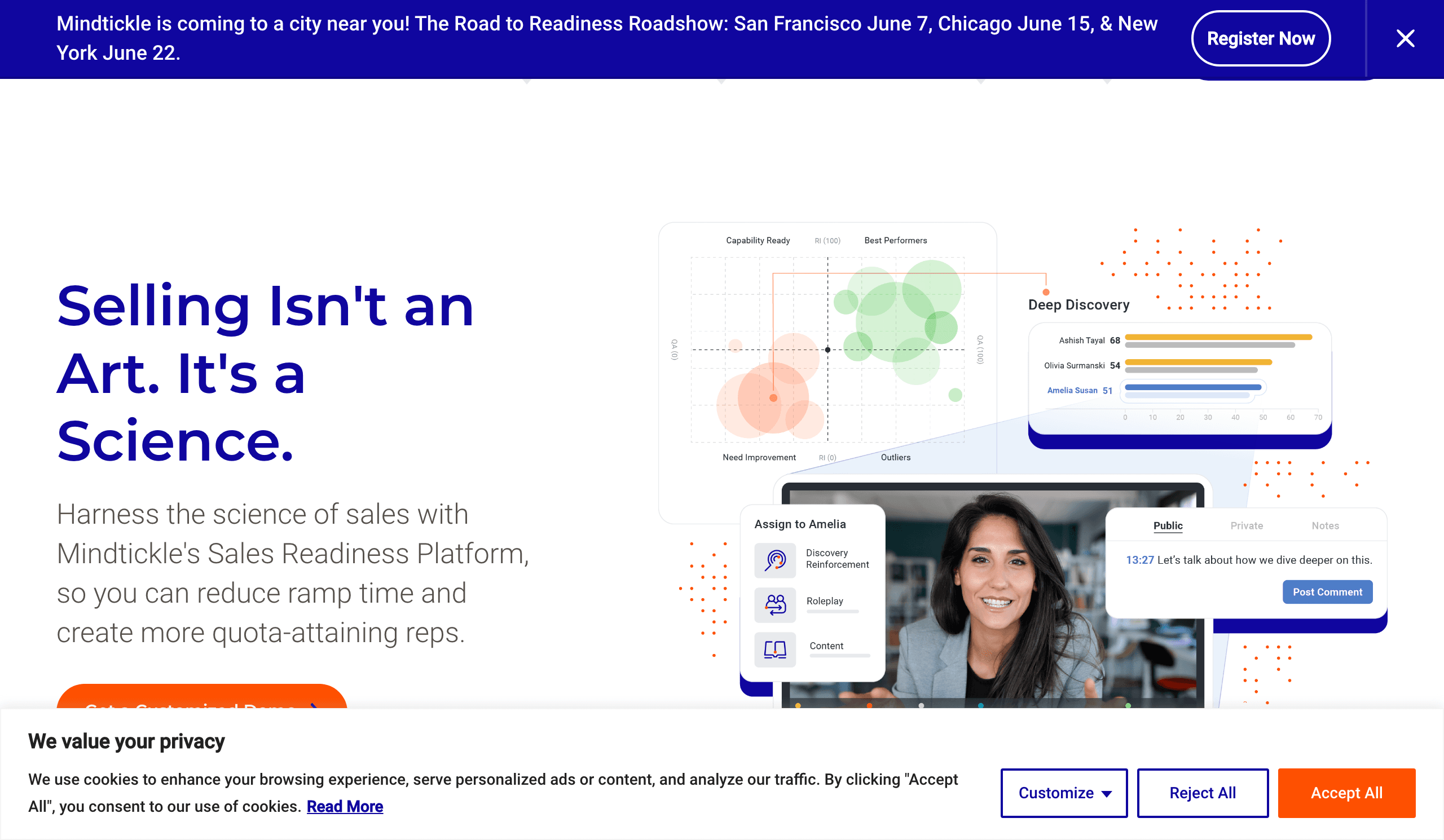1444x840 pixels.
Task: Click the orange data point in the chart
Action: point(773,397)
